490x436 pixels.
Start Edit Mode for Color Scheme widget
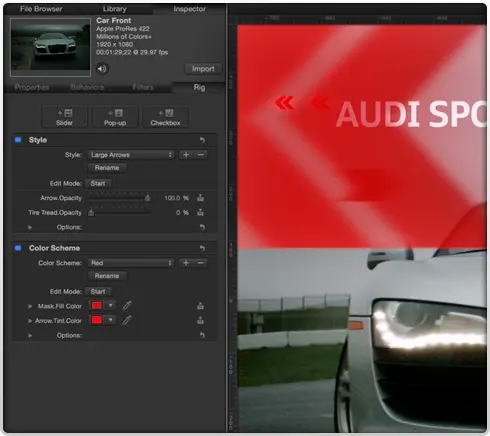[98, 292]
